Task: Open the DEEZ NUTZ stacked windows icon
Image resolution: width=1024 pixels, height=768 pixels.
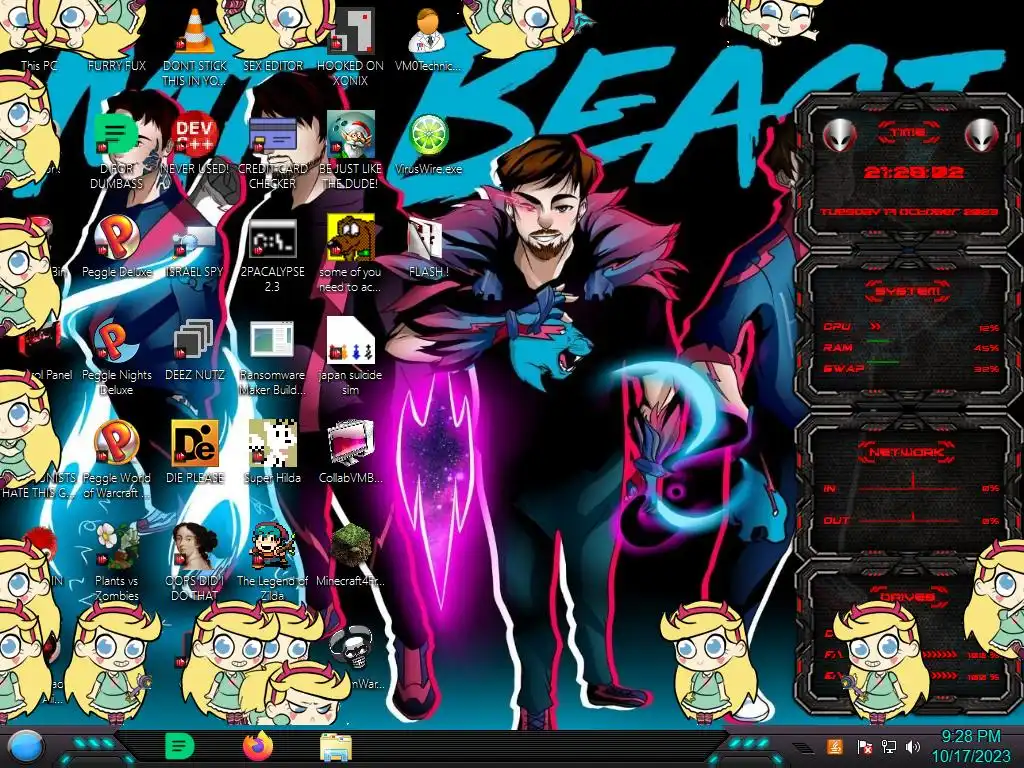Action: pos(193,340)
